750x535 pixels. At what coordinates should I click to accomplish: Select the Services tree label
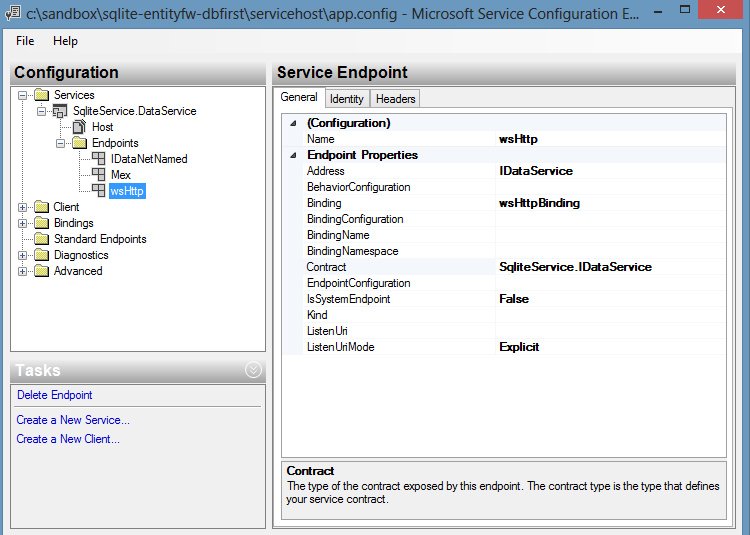point(74,95)
